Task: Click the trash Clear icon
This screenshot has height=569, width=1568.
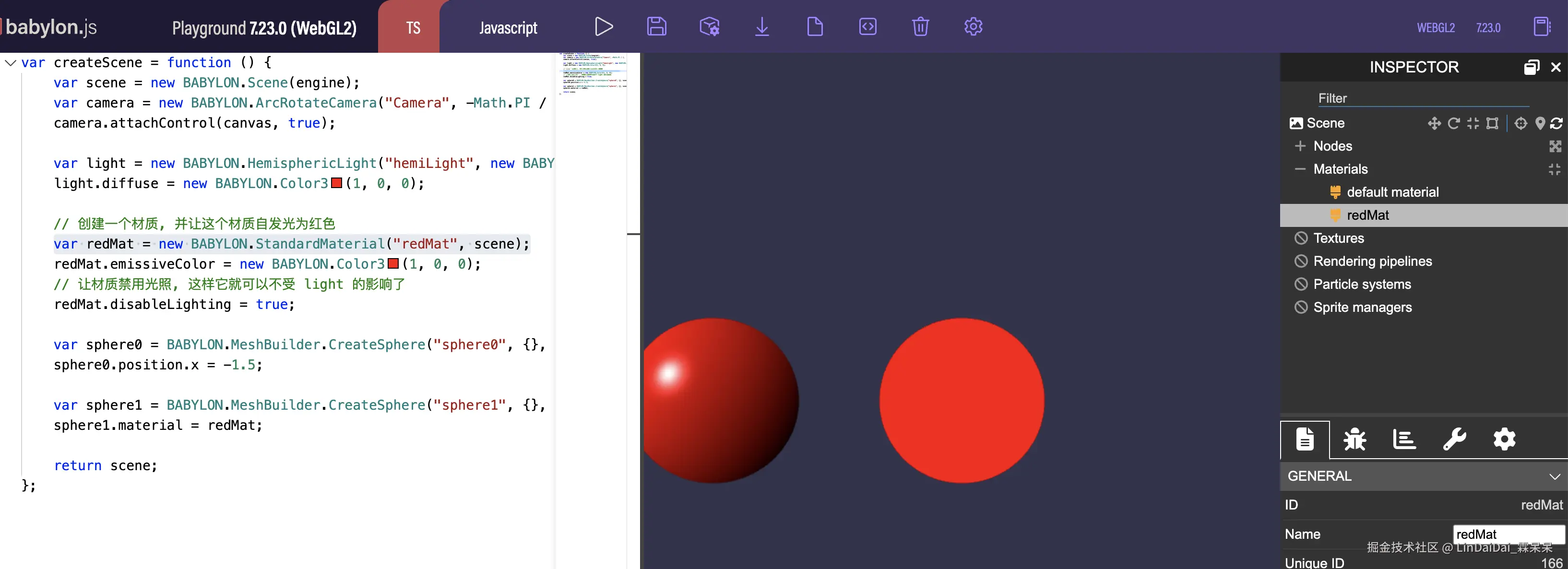Action: [x=920, y=27]
